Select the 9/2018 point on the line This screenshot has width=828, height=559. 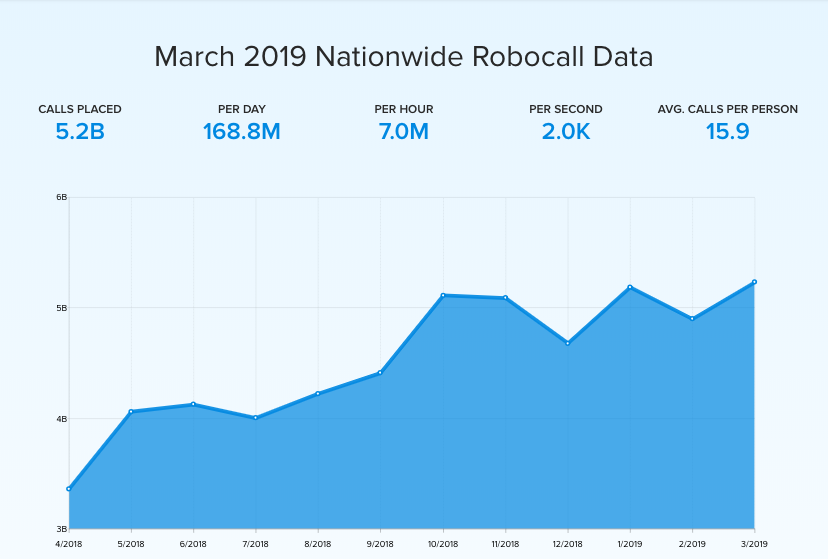(x=380, y=373)
